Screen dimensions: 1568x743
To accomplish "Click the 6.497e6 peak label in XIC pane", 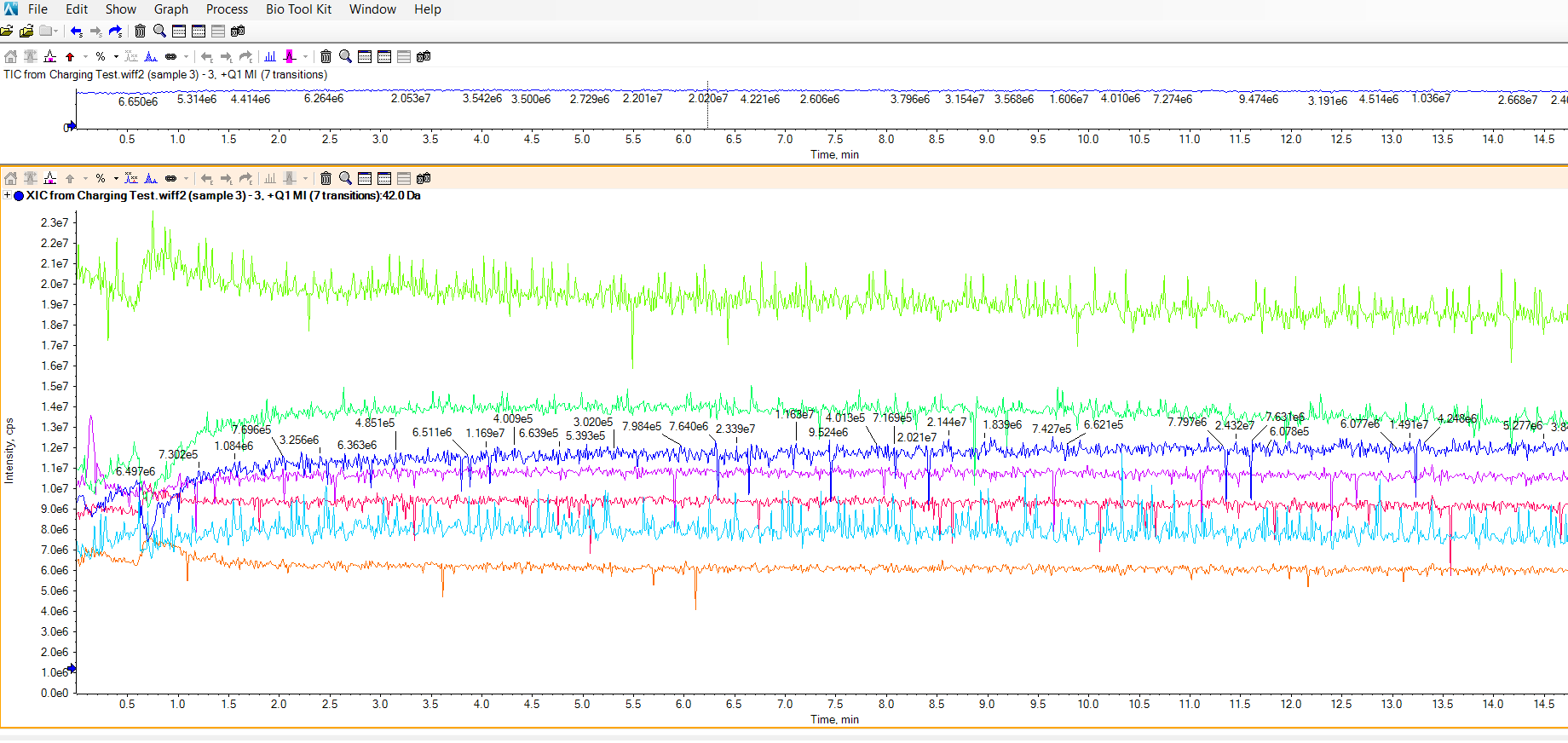I will point(135,472).
